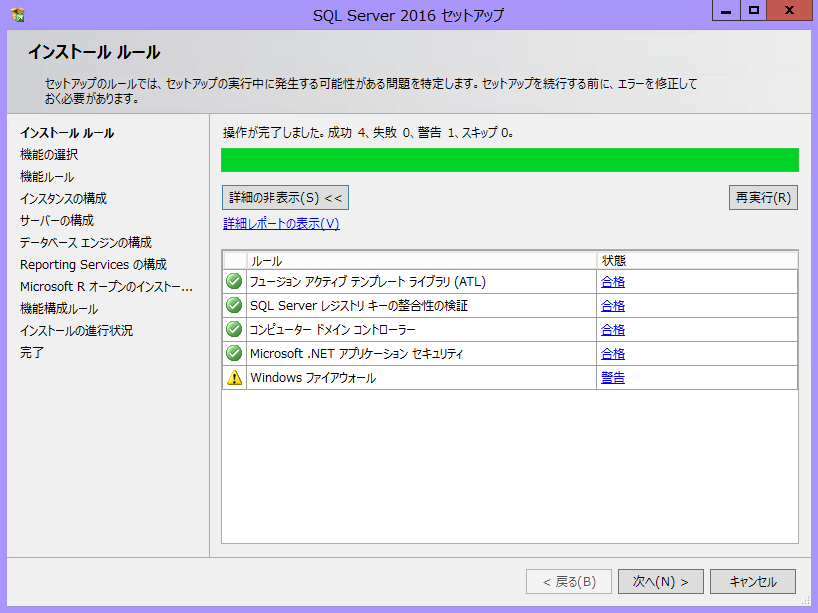Click the 状態 column header
The height and width of the screenshot is (613, 818).
(696, 261)
